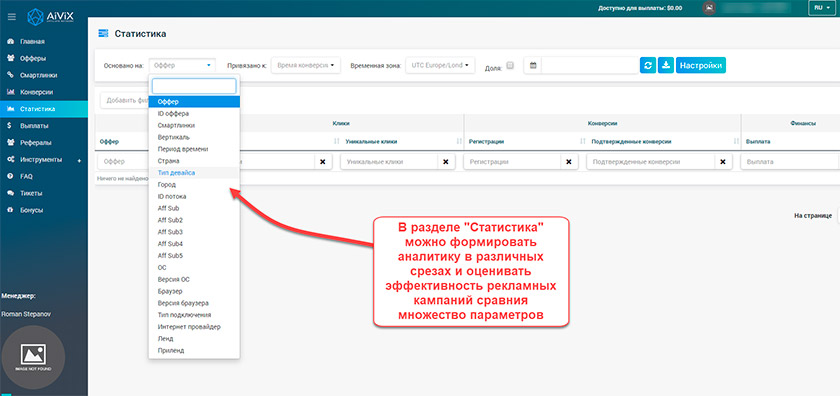
Task: Select Интернет провайдер in the dropdown list
Action: click(194, 327)
